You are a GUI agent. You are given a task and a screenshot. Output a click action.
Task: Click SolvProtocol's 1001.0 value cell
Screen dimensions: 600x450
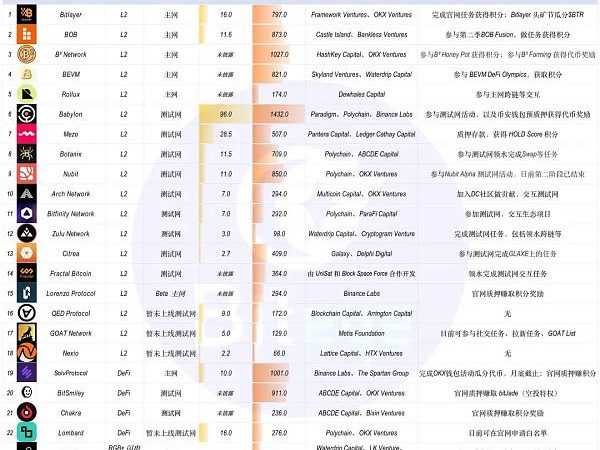[x=279, y=373]
